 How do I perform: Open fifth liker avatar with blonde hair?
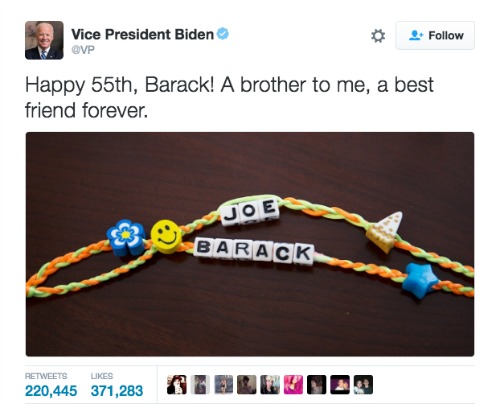pyautogui.click(x=270, y=385)
